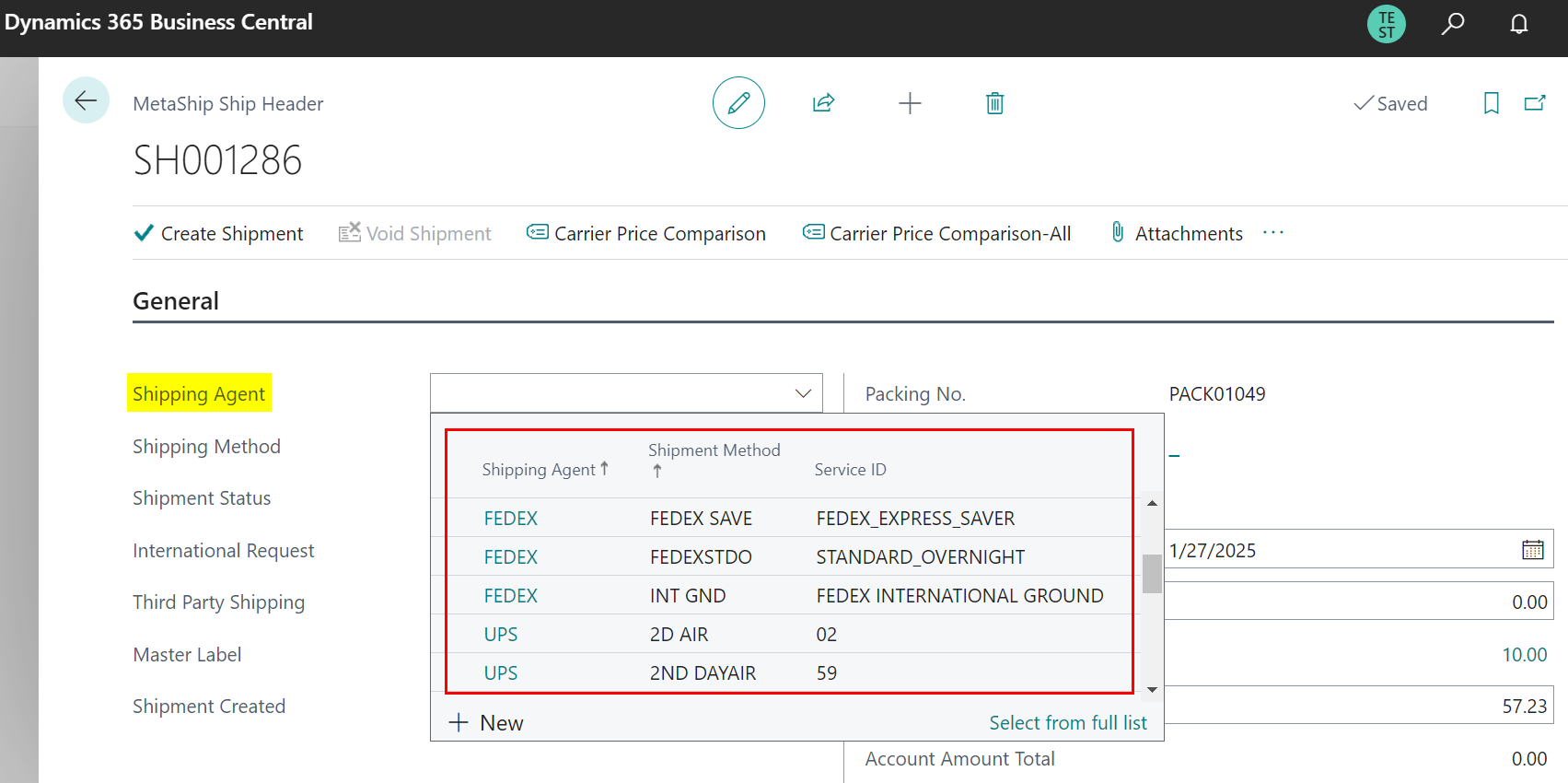Click the bookmark icon
The image size is (1568, 783).
tap(1492, 103)
